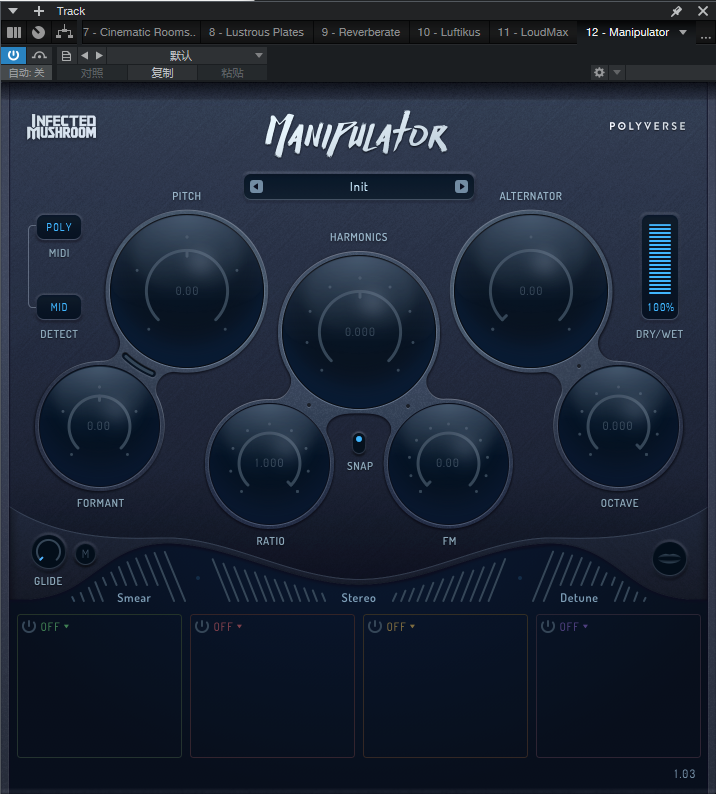Toggle the POLY MIDI mode button

click(59, 227)
